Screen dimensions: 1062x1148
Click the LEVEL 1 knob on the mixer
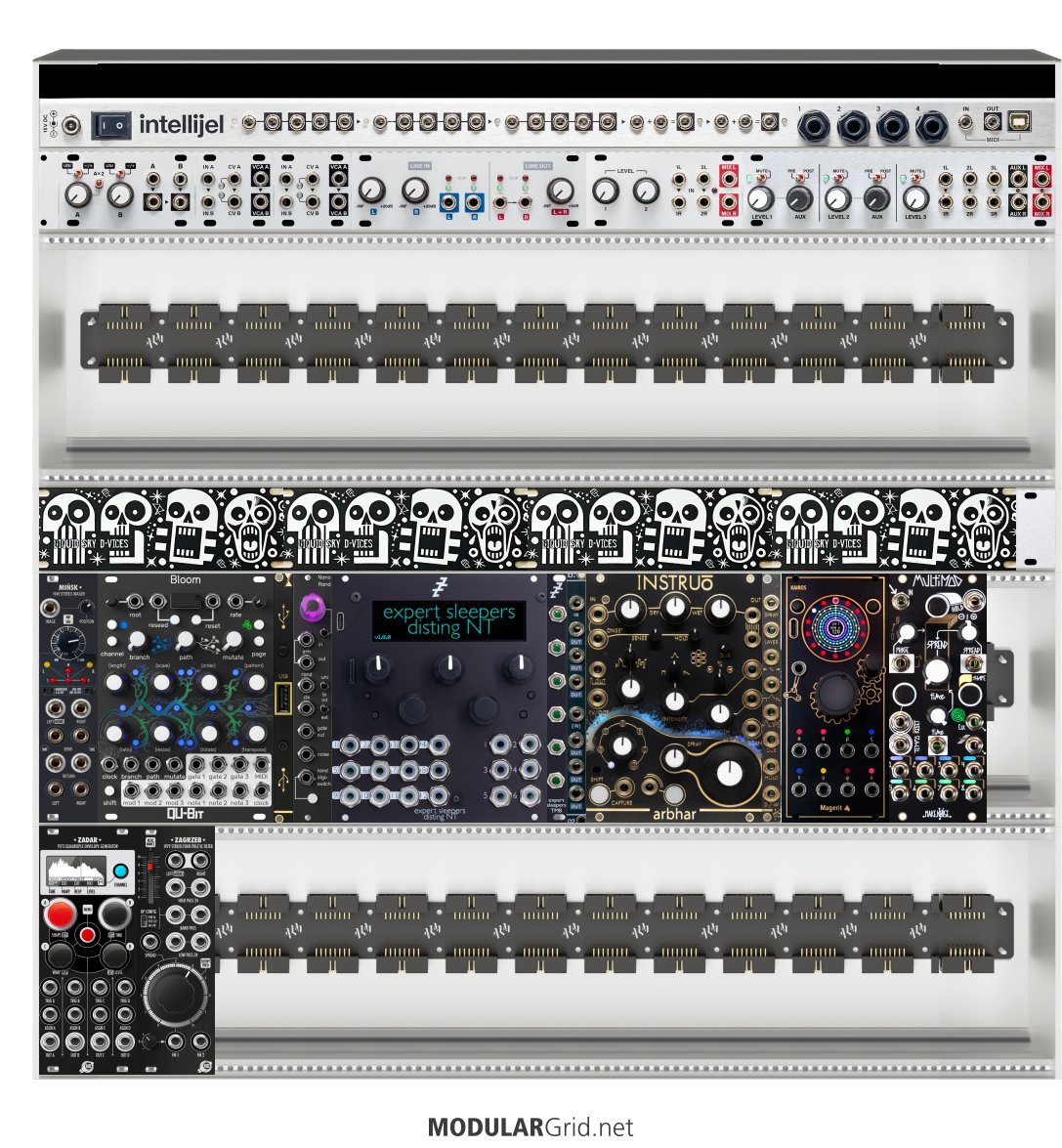point(760,197)
